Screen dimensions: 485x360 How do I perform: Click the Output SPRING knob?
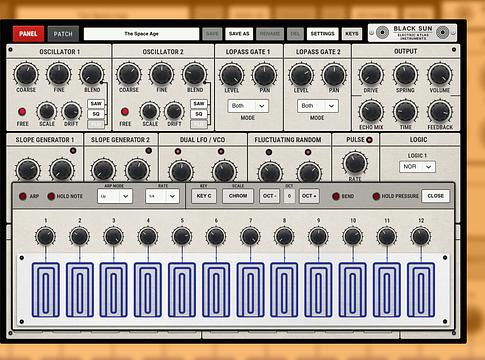[x=405, y=75]
